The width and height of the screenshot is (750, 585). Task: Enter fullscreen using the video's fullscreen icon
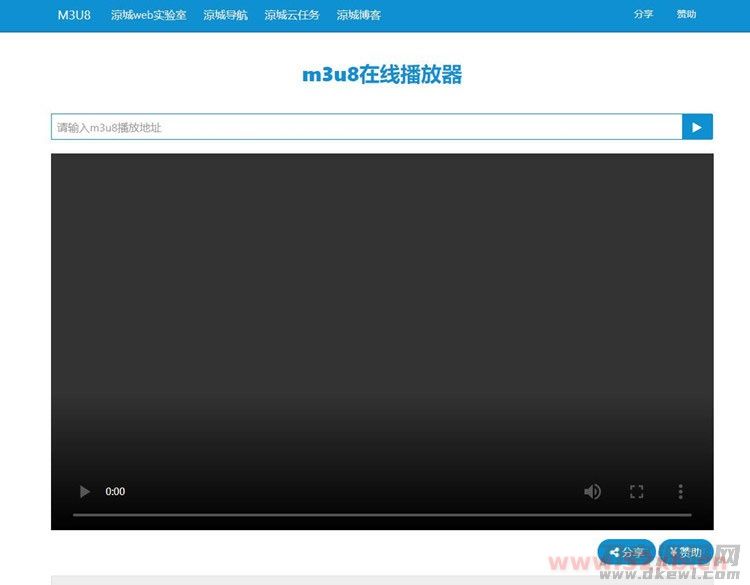[636, 491]
